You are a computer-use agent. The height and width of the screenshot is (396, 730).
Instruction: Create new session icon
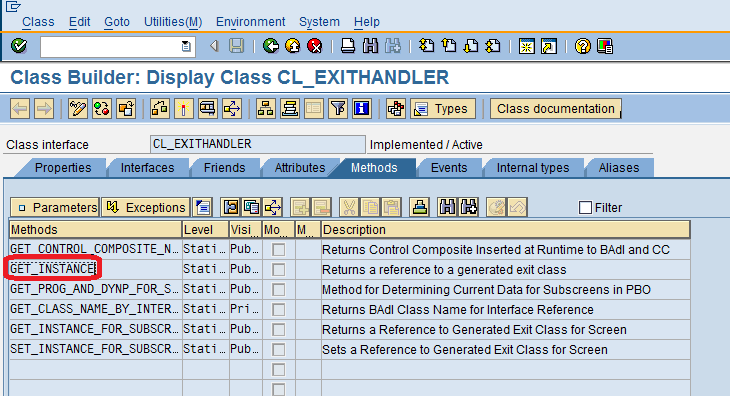click(x=527, y=46)
